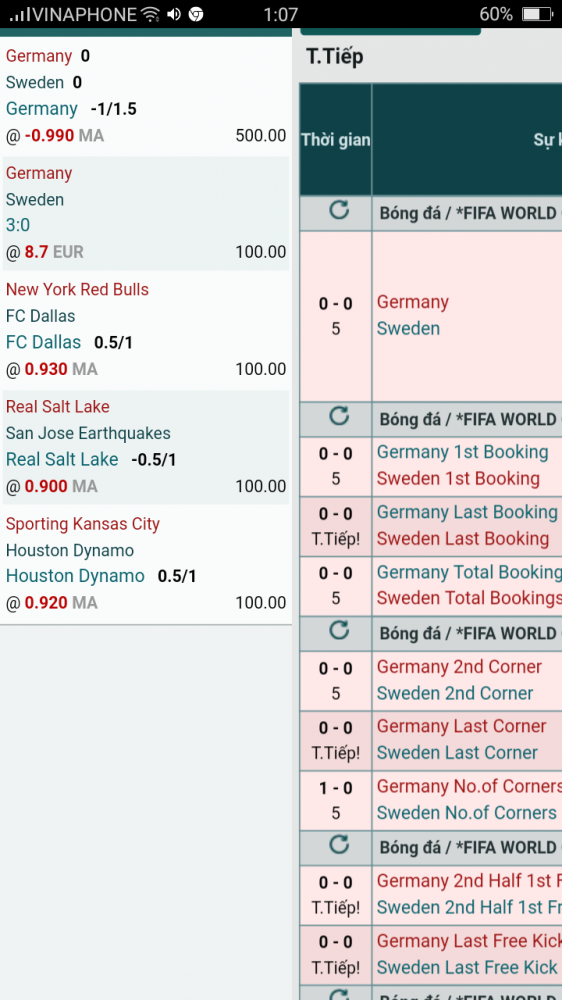Click refresh icon above Germany Sweden match row
Viewport: 562px width, 1000px height.
point(339,210)
